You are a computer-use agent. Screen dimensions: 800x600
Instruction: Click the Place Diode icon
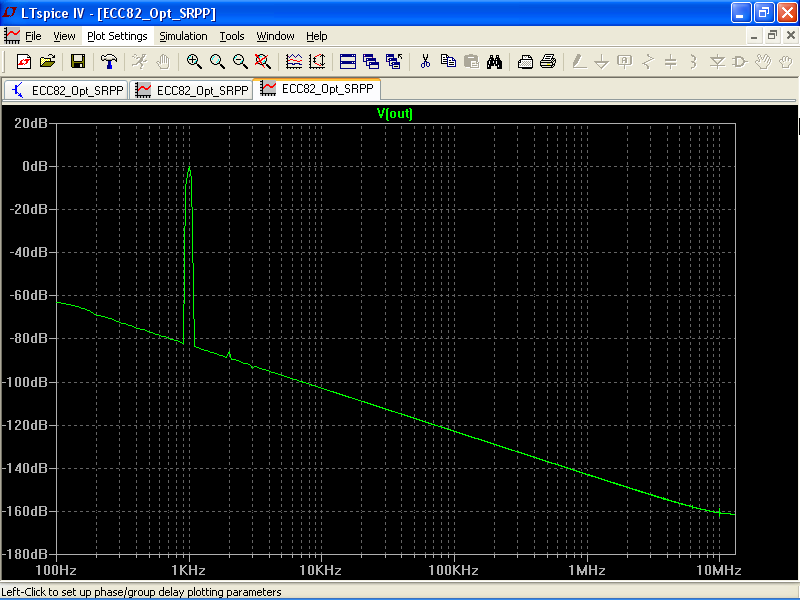[717, 62]
